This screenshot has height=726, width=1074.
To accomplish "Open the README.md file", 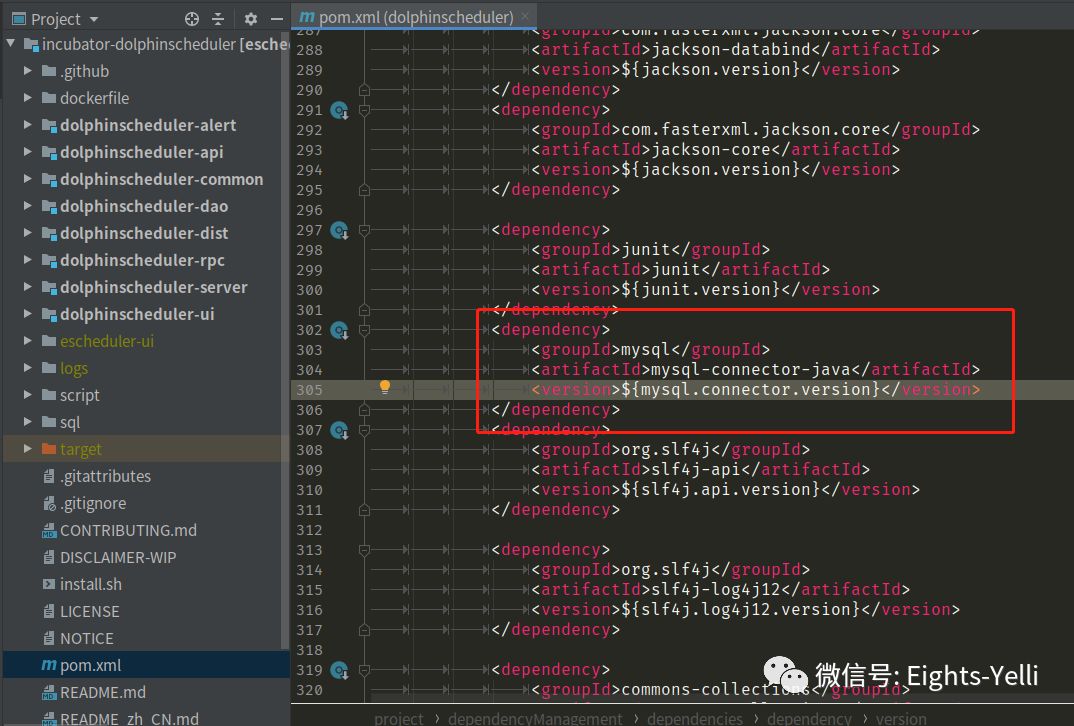I will pos(103,692).
